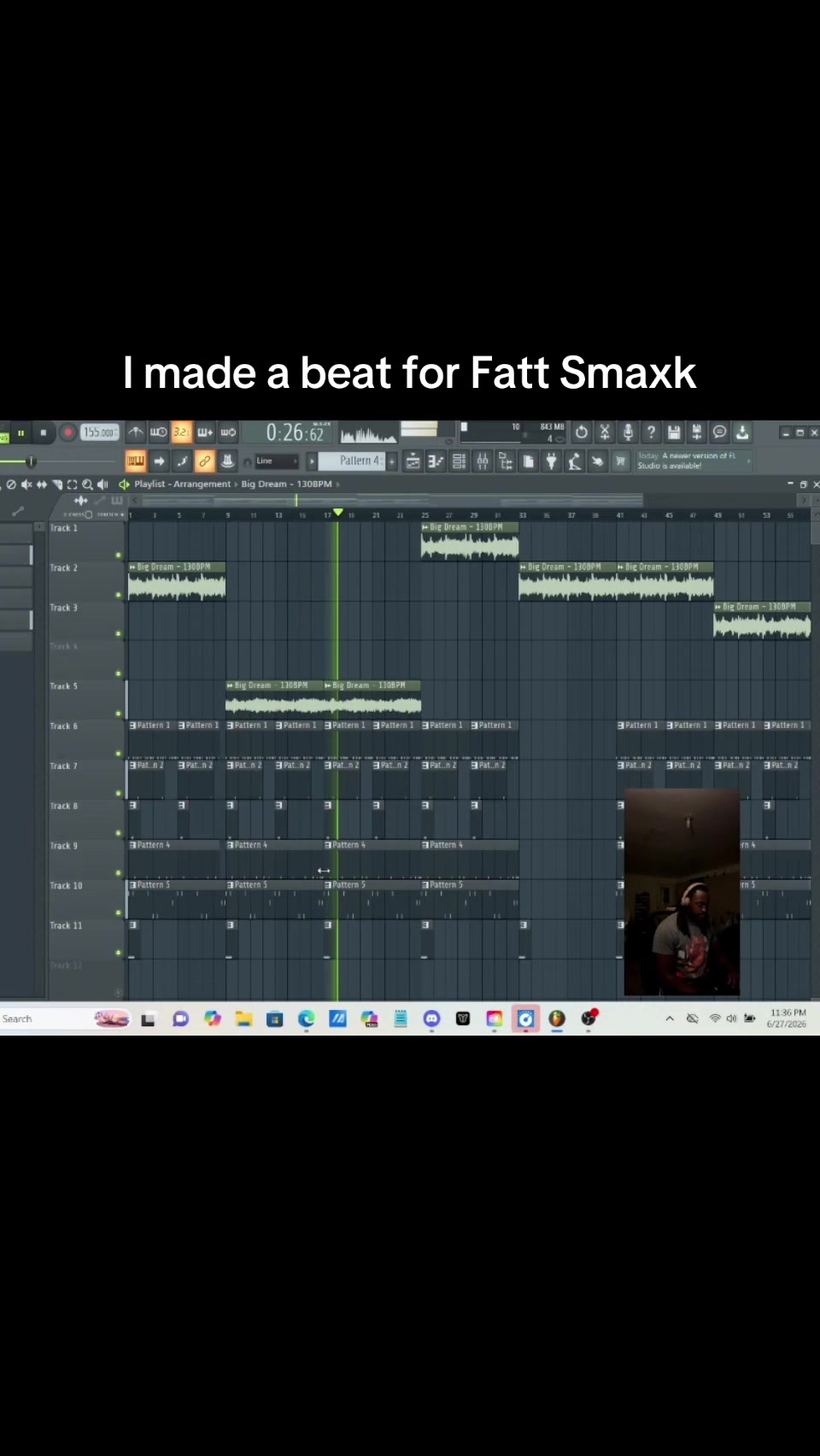
Task: Save project with floppy disk icon
Action: coord(674,432)
